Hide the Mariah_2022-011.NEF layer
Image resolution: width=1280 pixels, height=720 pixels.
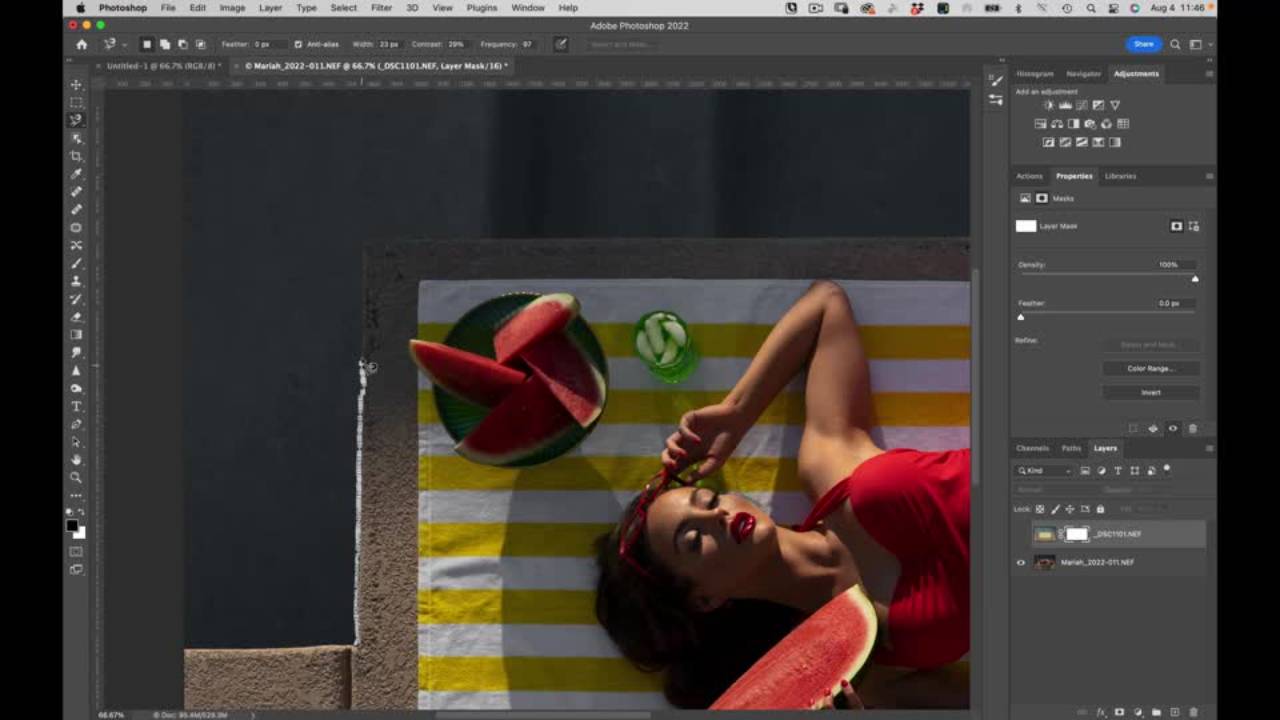pos(1021,562)
